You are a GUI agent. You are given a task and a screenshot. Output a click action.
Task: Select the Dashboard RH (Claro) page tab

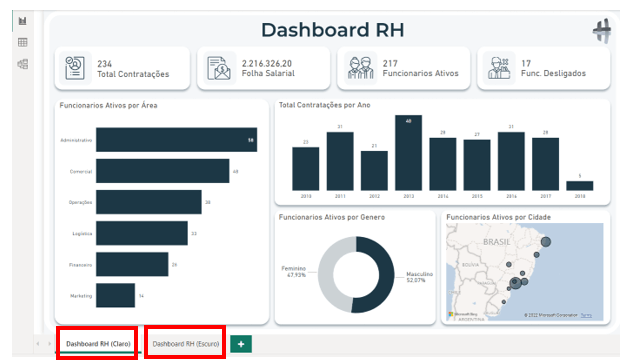[98, 344]
